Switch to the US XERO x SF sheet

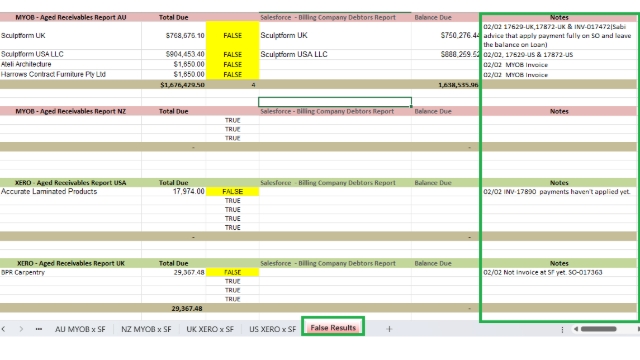point(273,329)
